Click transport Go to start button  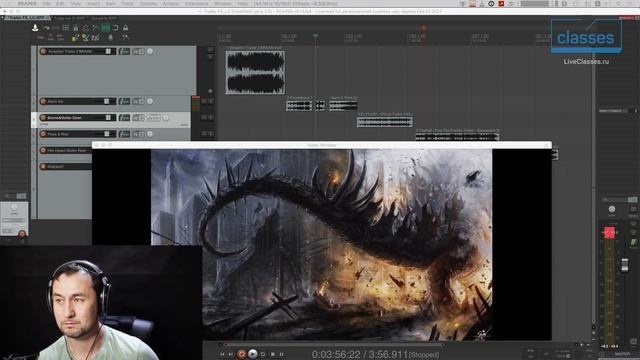click(222, 354)
